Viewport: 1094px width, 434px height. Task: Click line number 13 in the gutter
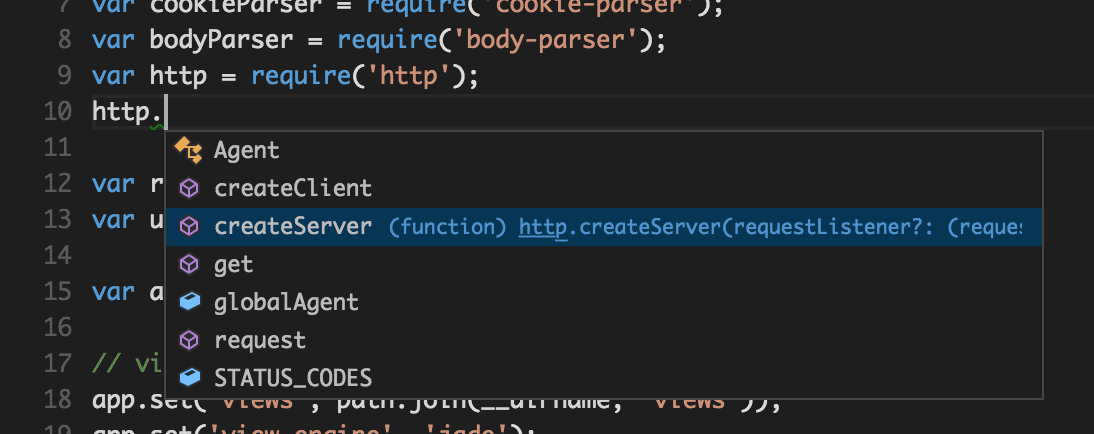[58, 220]
